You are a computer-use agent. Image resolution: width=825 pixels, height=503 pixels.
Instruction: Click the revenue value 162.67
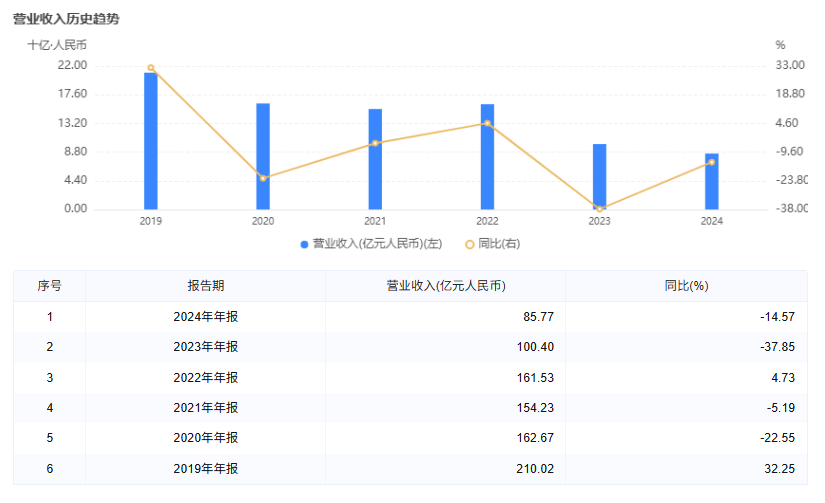click(535, 438)
